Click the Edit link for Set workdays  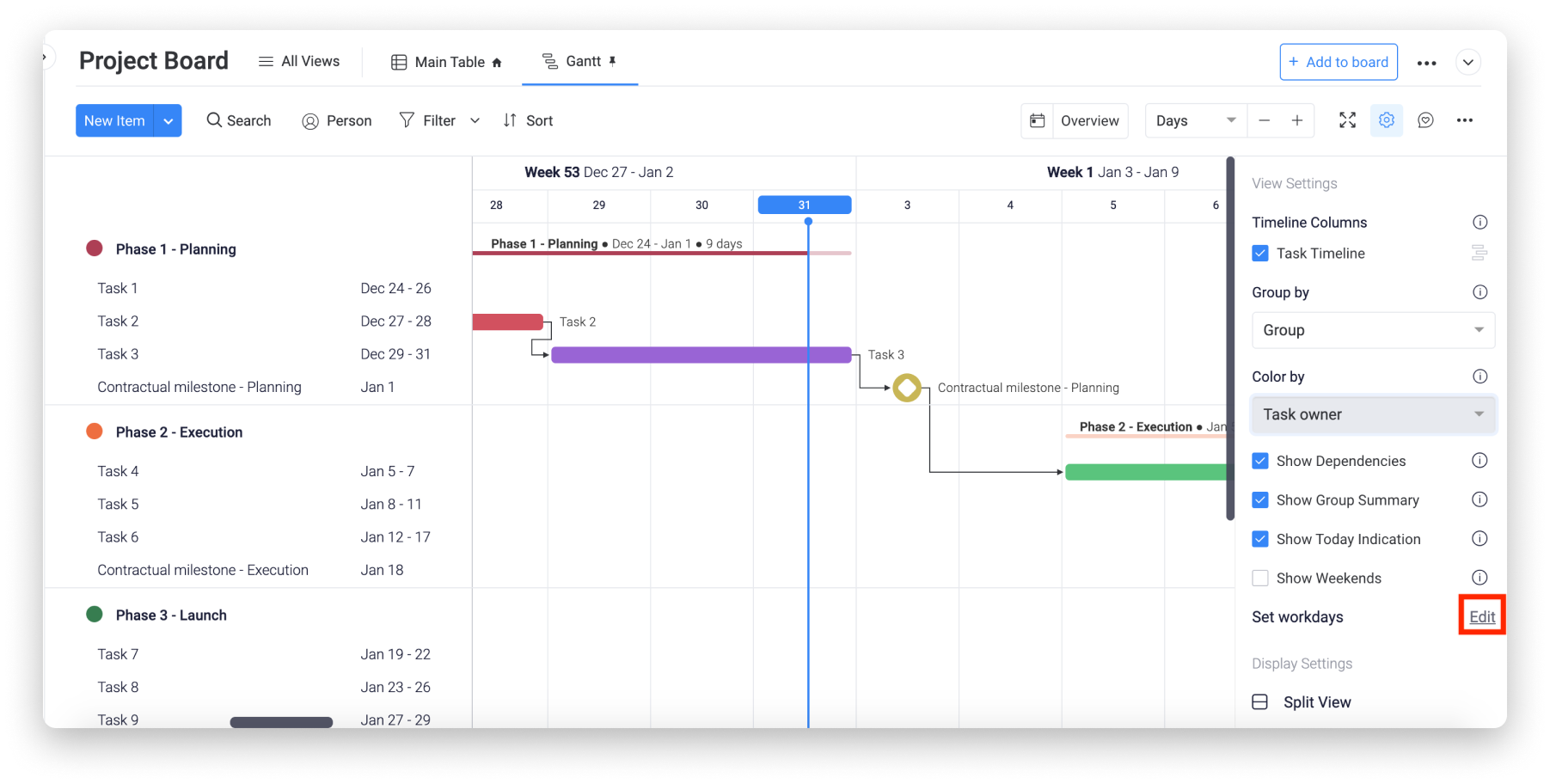[1482, 616]
